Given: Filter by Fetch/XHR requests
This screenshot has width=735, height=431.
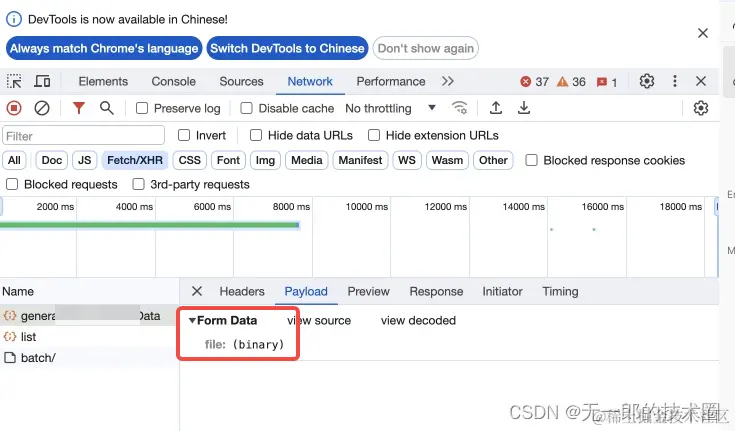Looking at the screenshot, I should click(135, 160).
